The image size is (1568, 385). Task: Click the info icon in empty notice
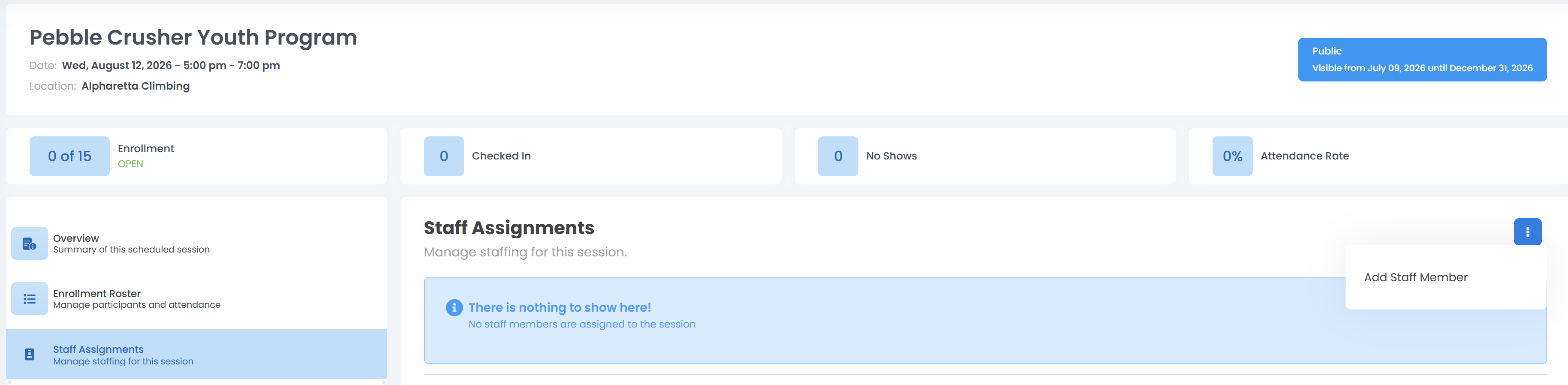(454, 308)
